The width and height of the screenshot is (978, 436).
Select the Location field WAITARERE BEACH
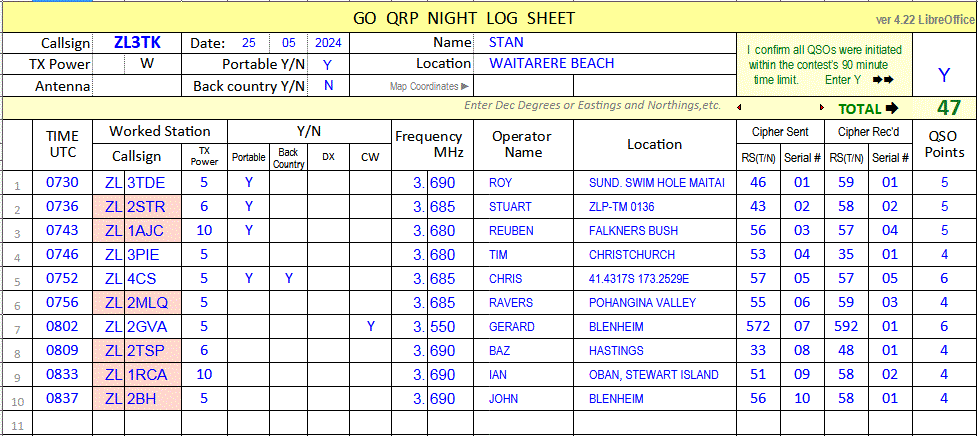click(x=605, y=64)
